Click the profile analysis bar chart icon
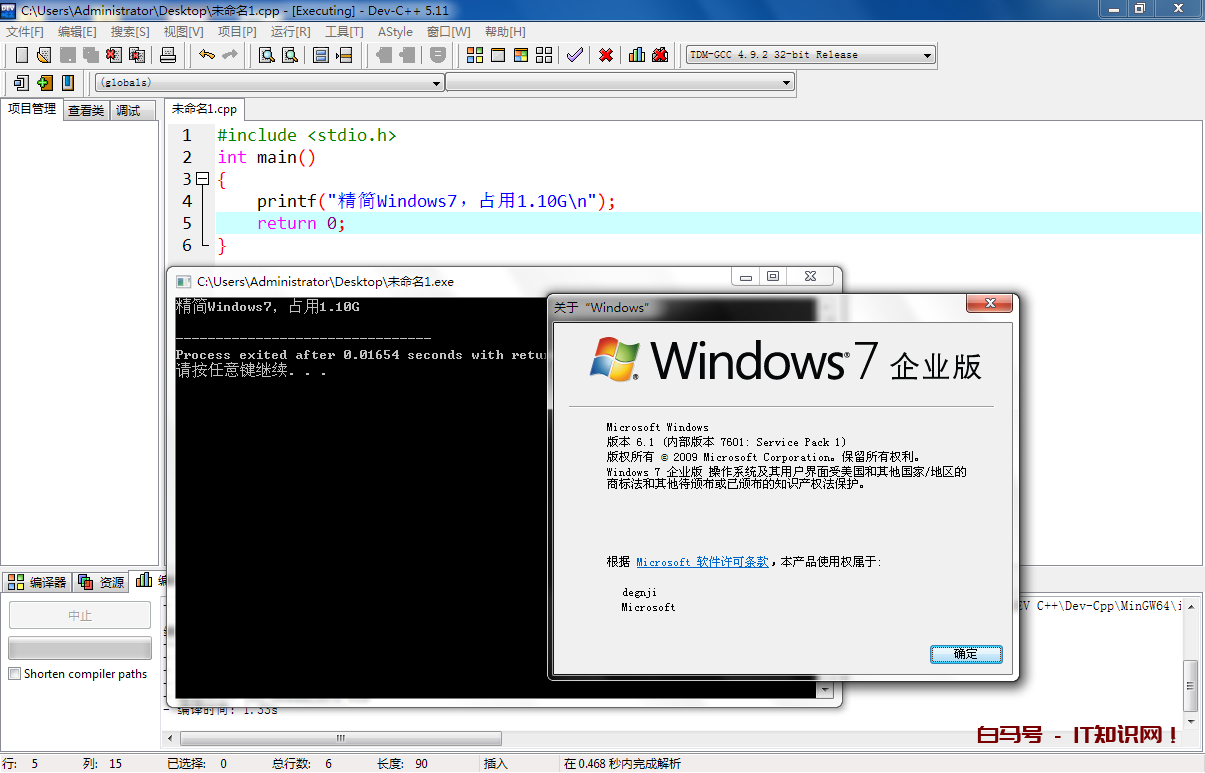The height and width of the screenshot is (773, 1205). pyautogui.click(x=637, y=55)
